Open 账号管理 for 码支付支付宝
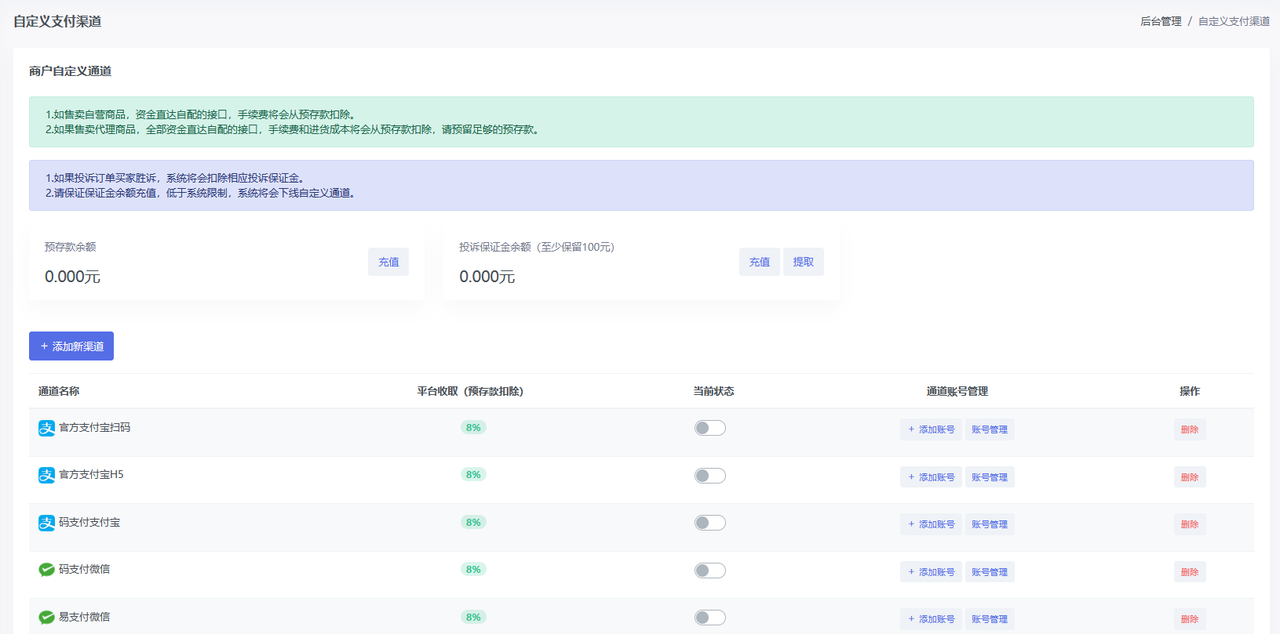Screen dimensions: 1280x634 point(990,524)
